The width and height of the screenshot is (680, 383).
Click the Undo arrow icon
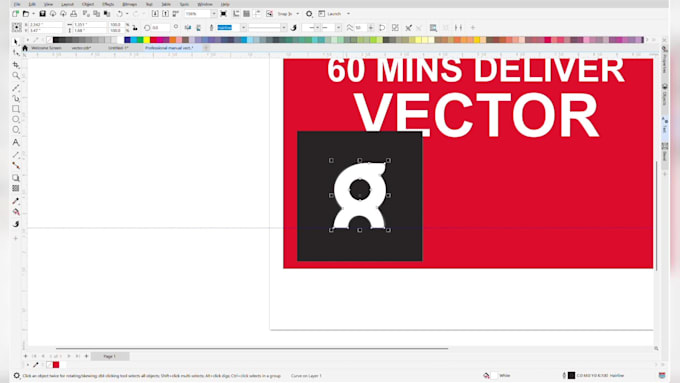pyautogui.click(x=119, y=14)
